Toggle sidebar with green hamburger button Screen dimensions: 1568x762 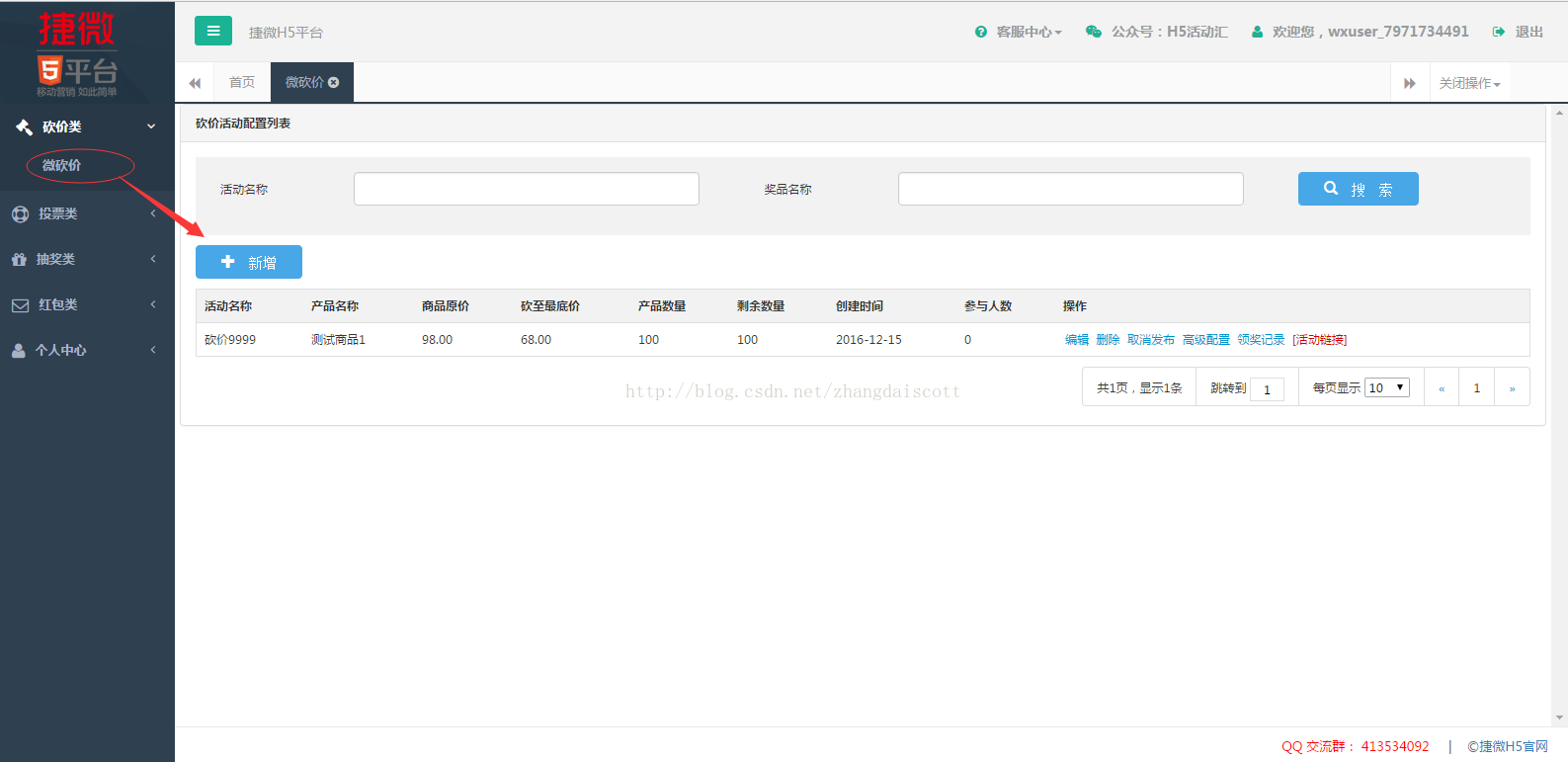coord(213,31)
